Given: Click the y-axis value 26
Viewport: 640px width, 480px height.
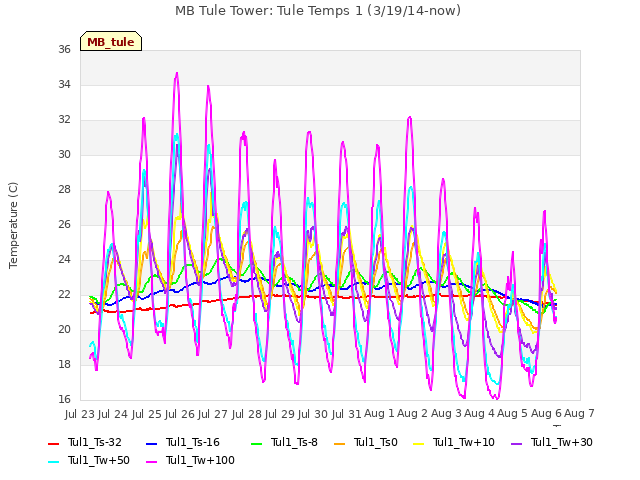Looking at the screenshot, I should click(64, 224).
